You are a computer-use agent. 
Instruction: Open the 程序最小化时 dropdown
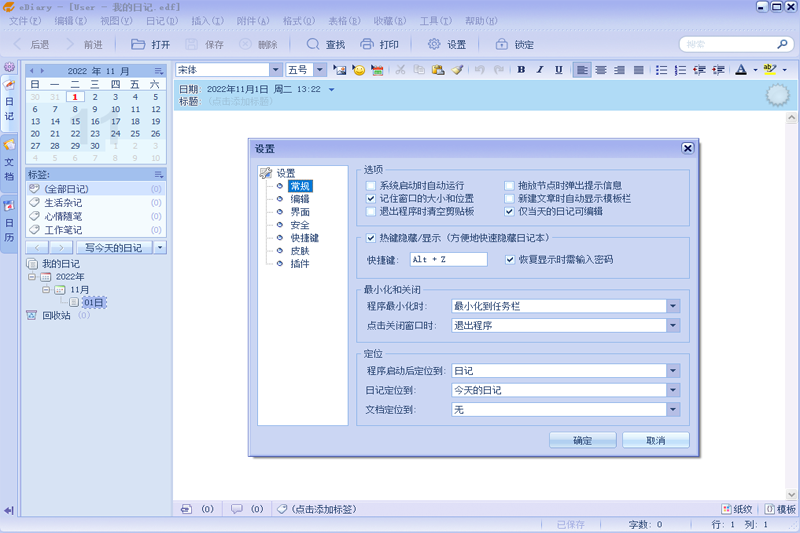tap(673, 307)
